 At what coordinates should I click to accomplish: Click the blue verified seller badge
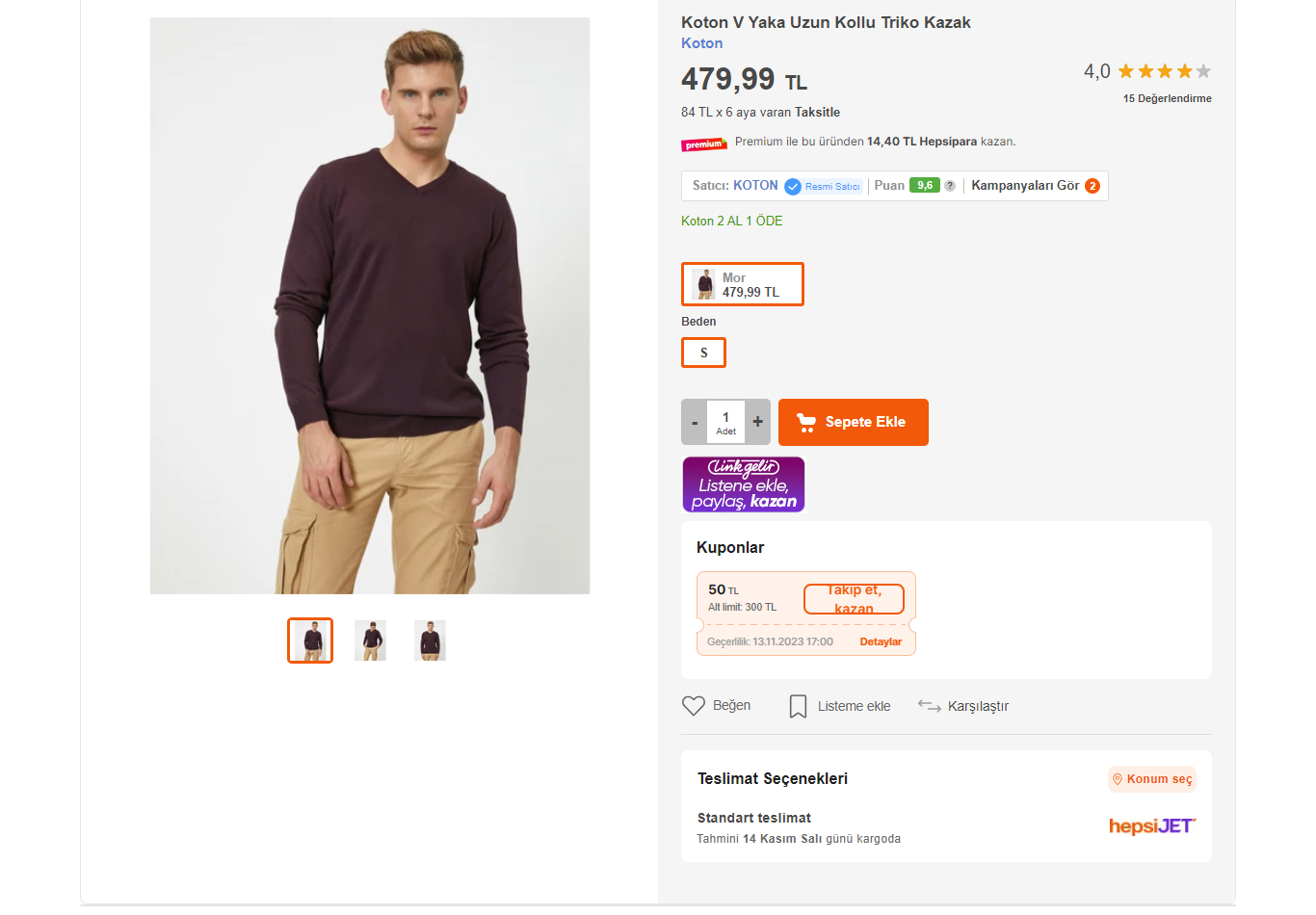(x=793, y=187)
